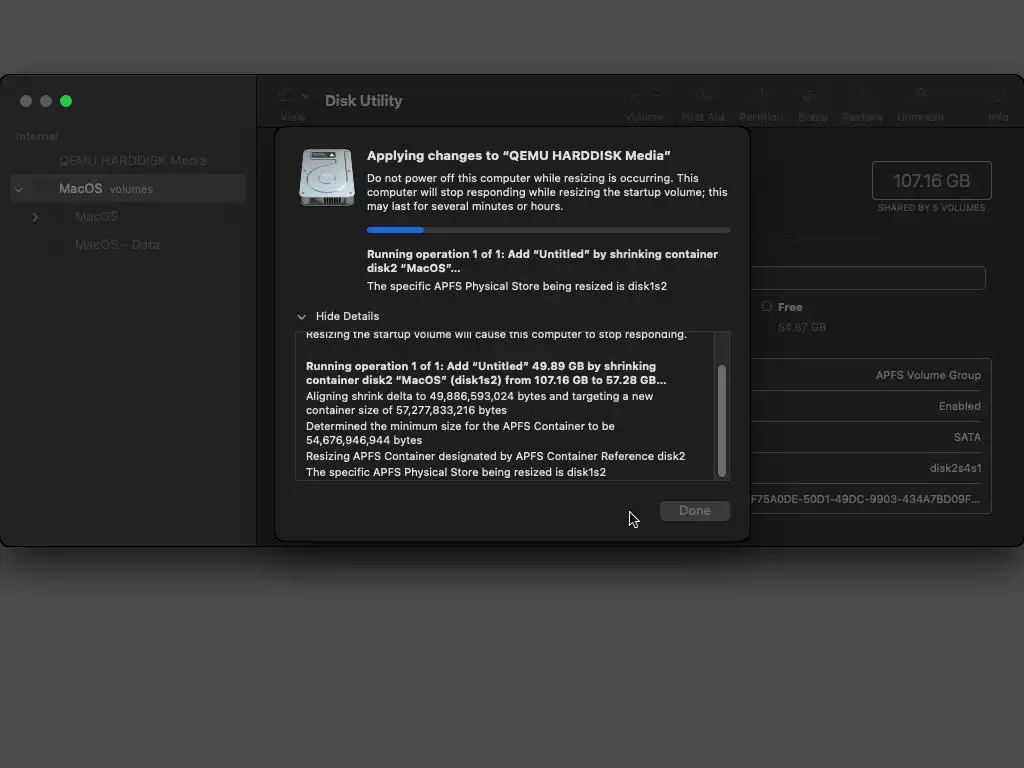Click the APFS Volume Group value

coord(928,375)
